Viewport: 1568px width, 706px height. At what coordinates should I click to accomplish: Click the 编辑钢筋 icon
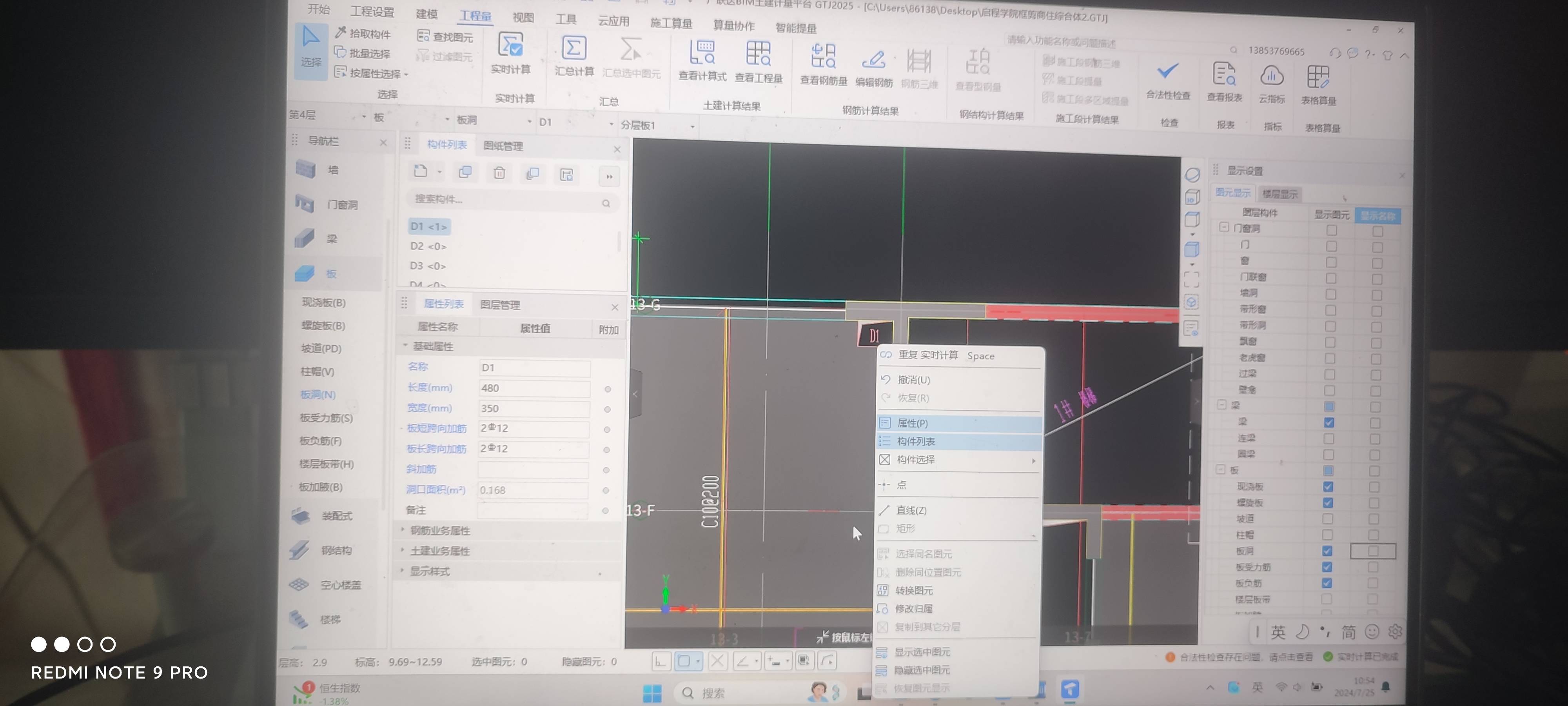click(x=873, y=60)
